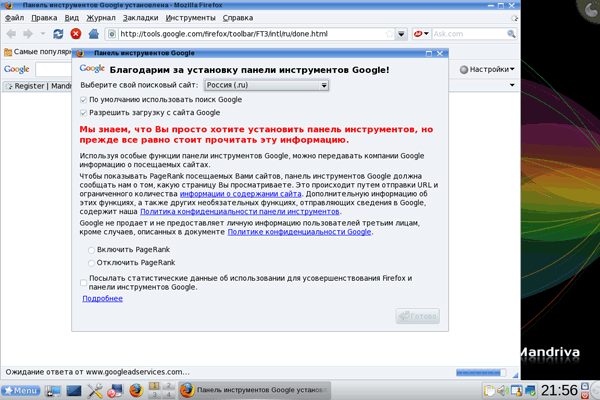Click the Панель инструментов Google taskbar entry

pyautogui.click(x=254, y=390)
